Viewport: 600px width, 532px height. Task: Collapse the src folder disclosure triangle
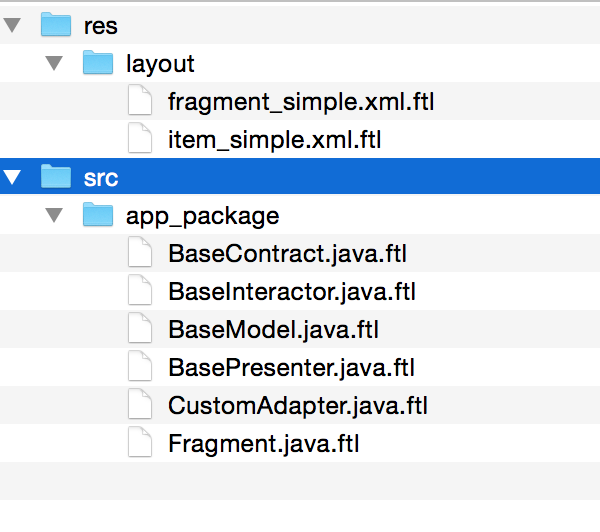[x=13, y=177]
